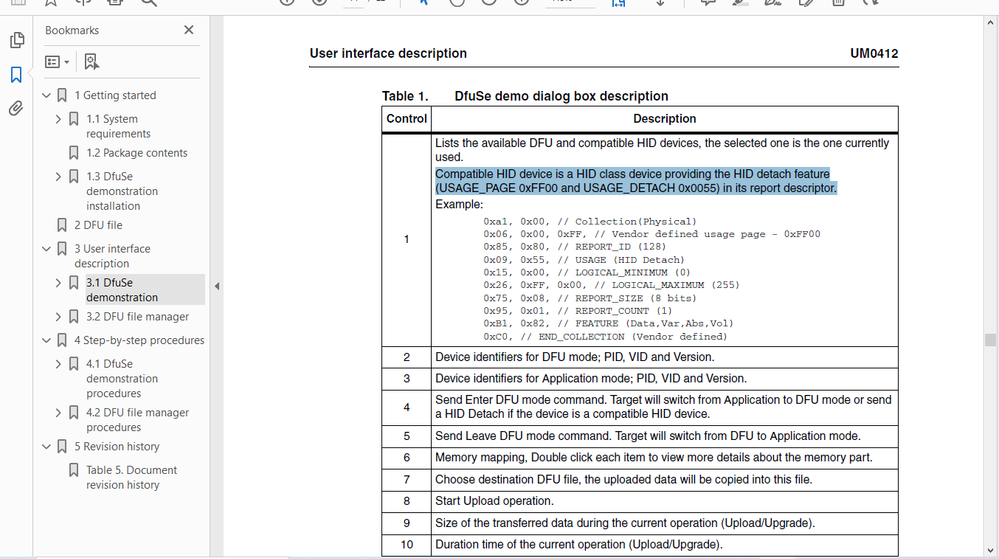Go to '1.2 Package contents' bookmark
The image size is (999, 559).
pos(136,153)
